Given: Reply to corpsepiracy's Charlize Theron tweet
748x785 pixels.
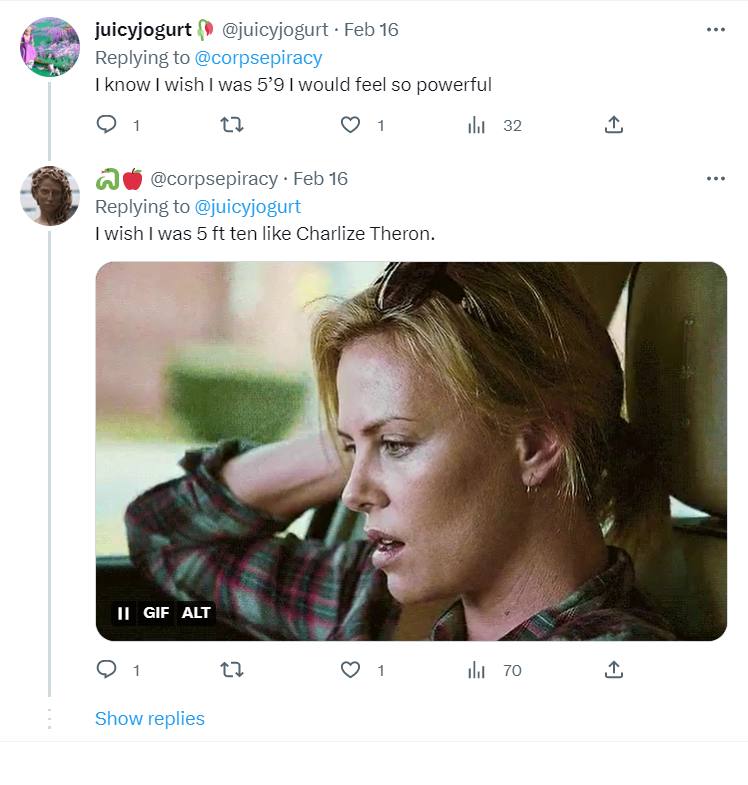Looking at the screenshot, I should pyautogui.click(x=106, y=669).
